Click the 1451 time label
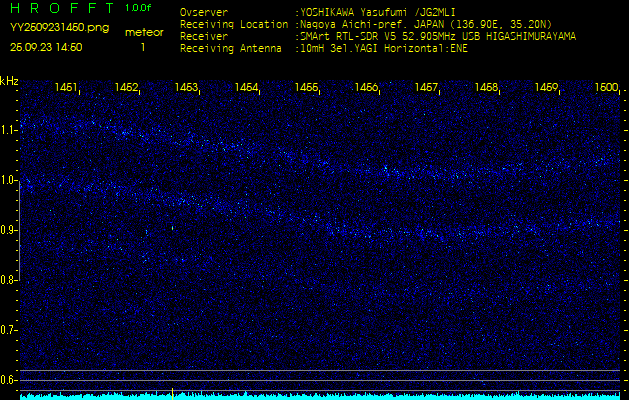 (x=67, y=88)
